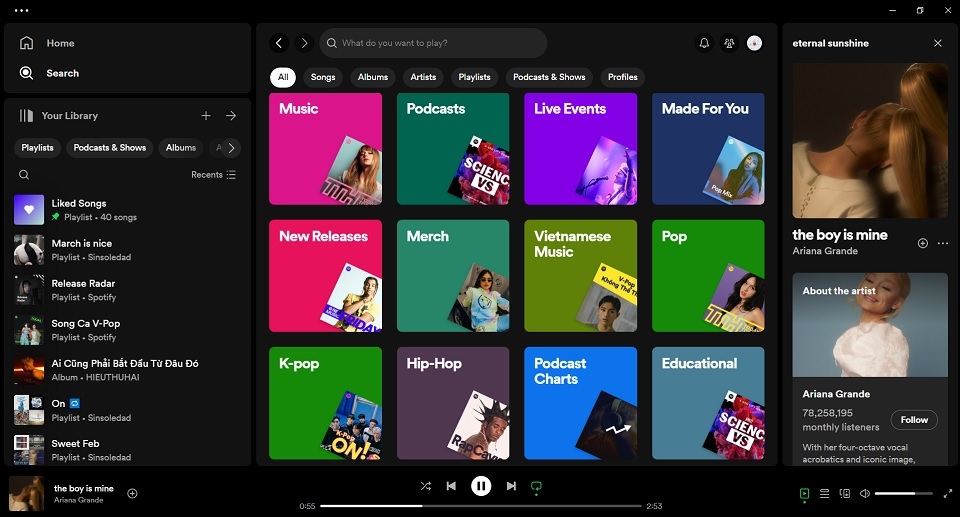Open the Educational category tile
The height and width of the screenshot is (517, 960).
[708, 403]
